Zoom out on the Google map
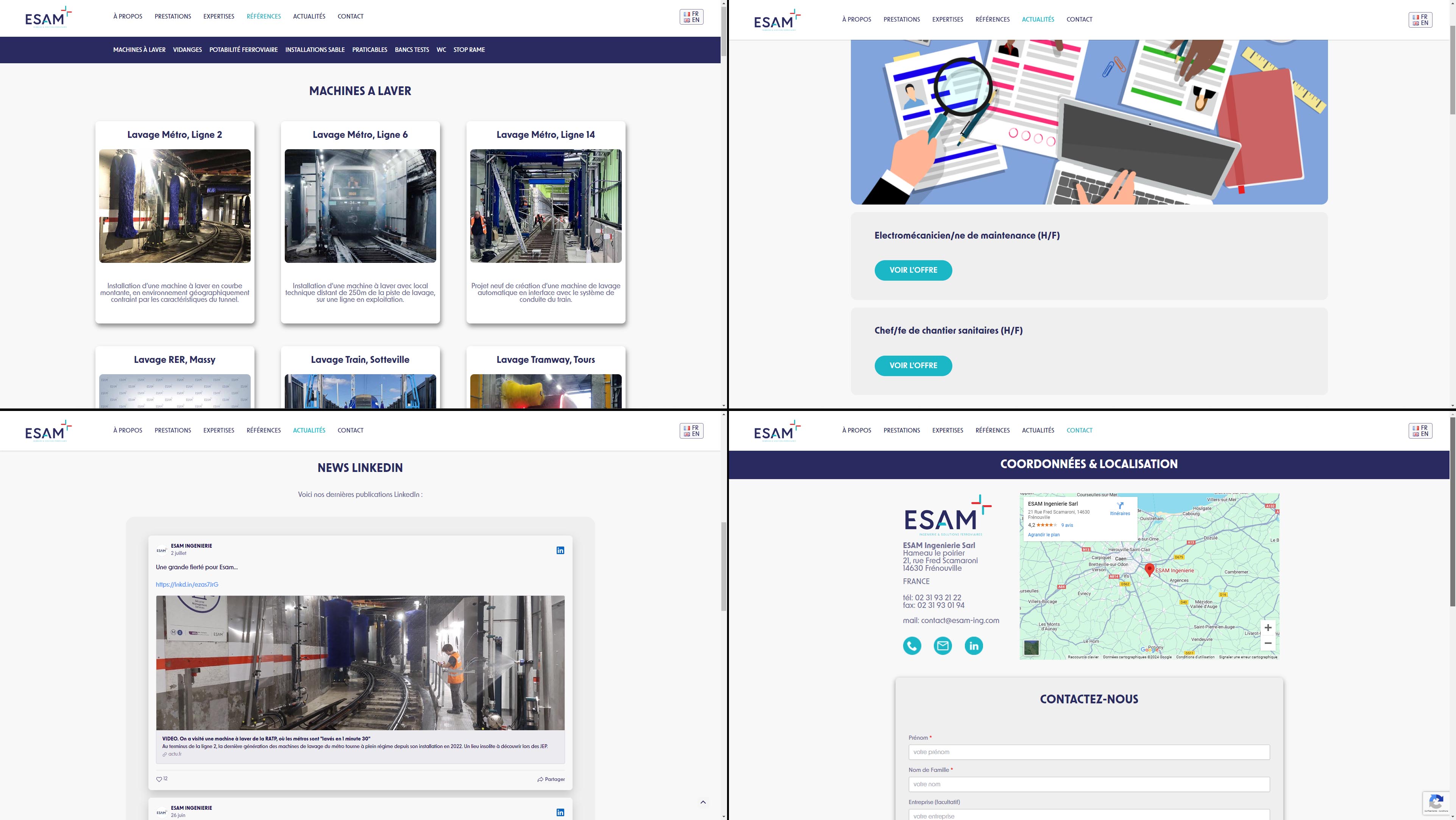The height and width of the screenshot is (820, 1456). 1268,643
